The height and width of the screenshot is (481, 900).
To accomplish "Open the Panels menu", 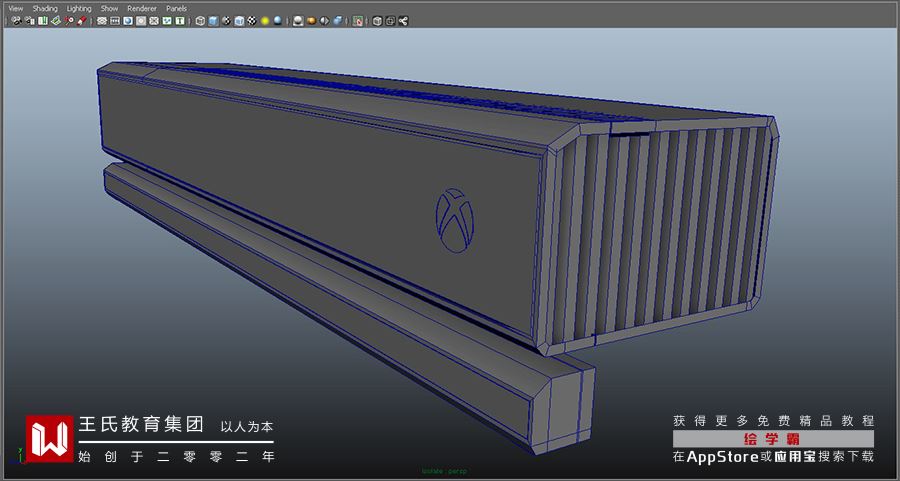I will coord(176,9).
